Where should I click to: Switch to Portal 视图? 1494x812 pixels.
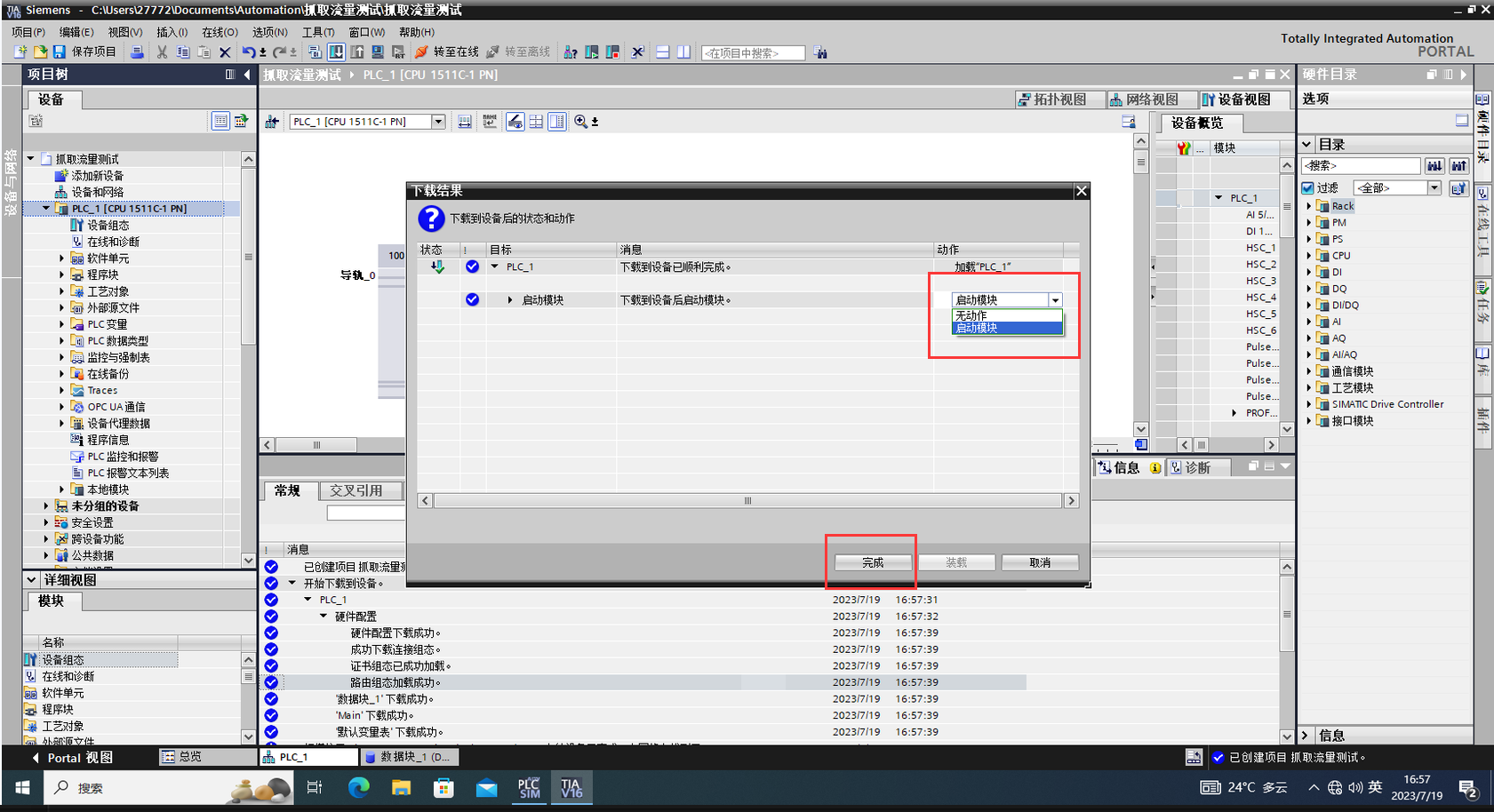[x=72, y=758]
